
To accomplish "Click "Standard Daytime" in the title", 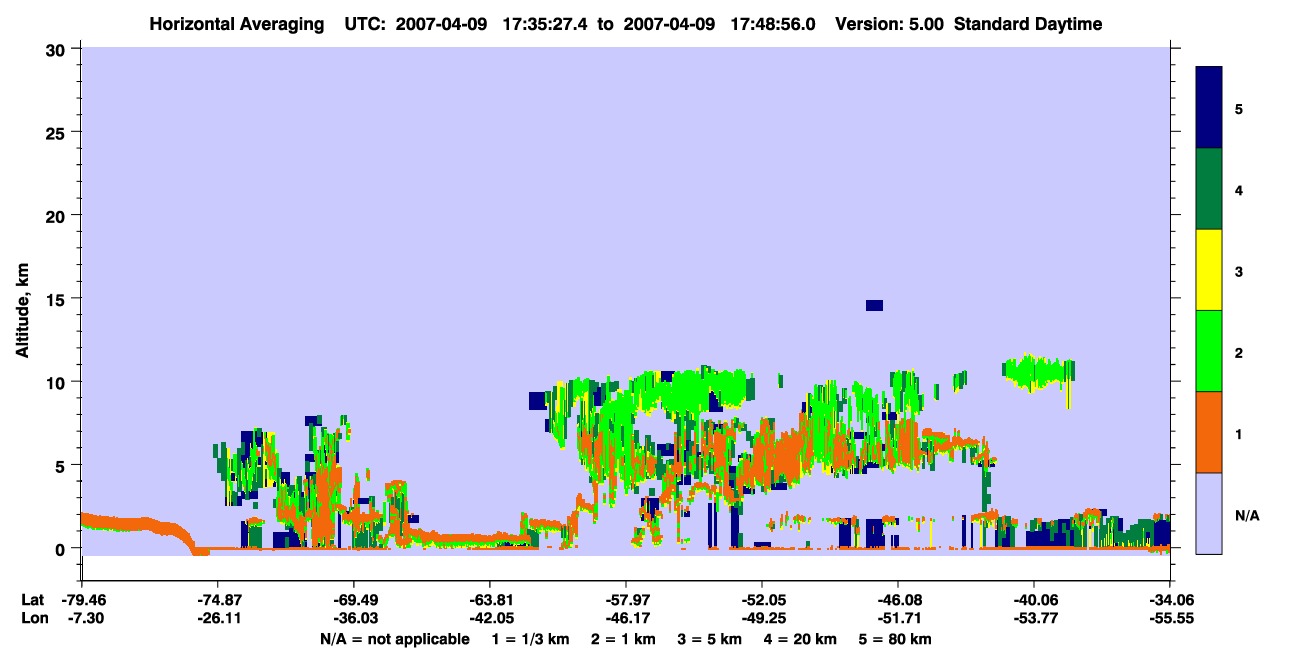I will [x=1028, y=24].
